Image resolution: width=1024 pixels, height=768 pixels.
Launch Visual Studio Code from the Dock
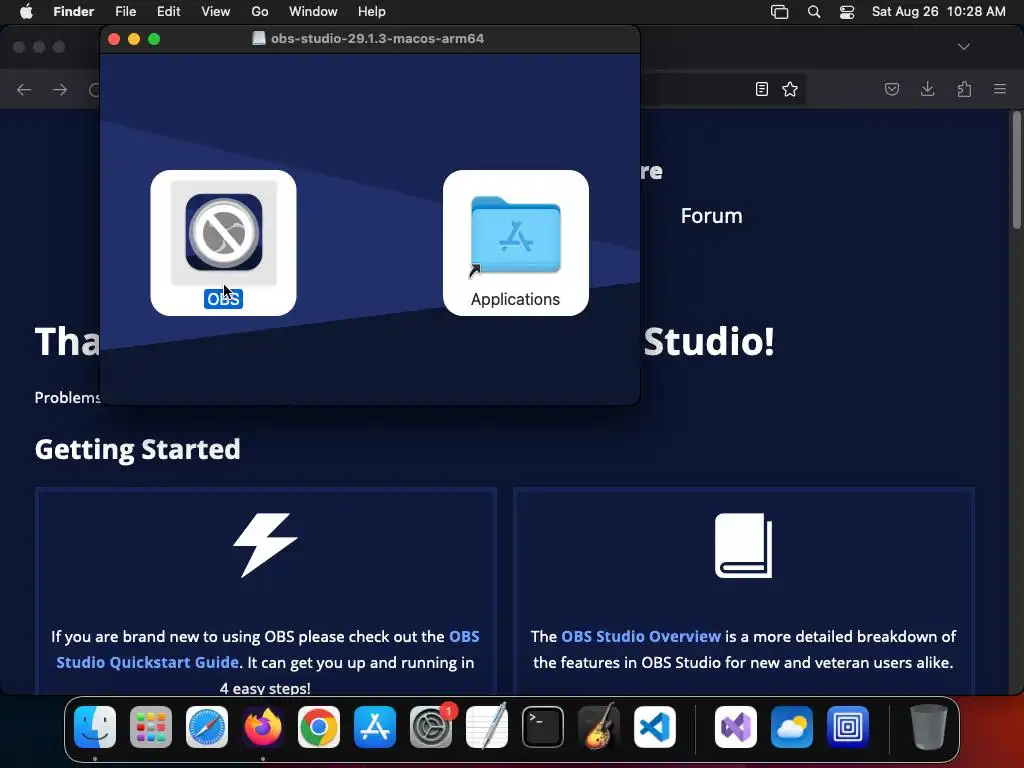tap(655, 727)
